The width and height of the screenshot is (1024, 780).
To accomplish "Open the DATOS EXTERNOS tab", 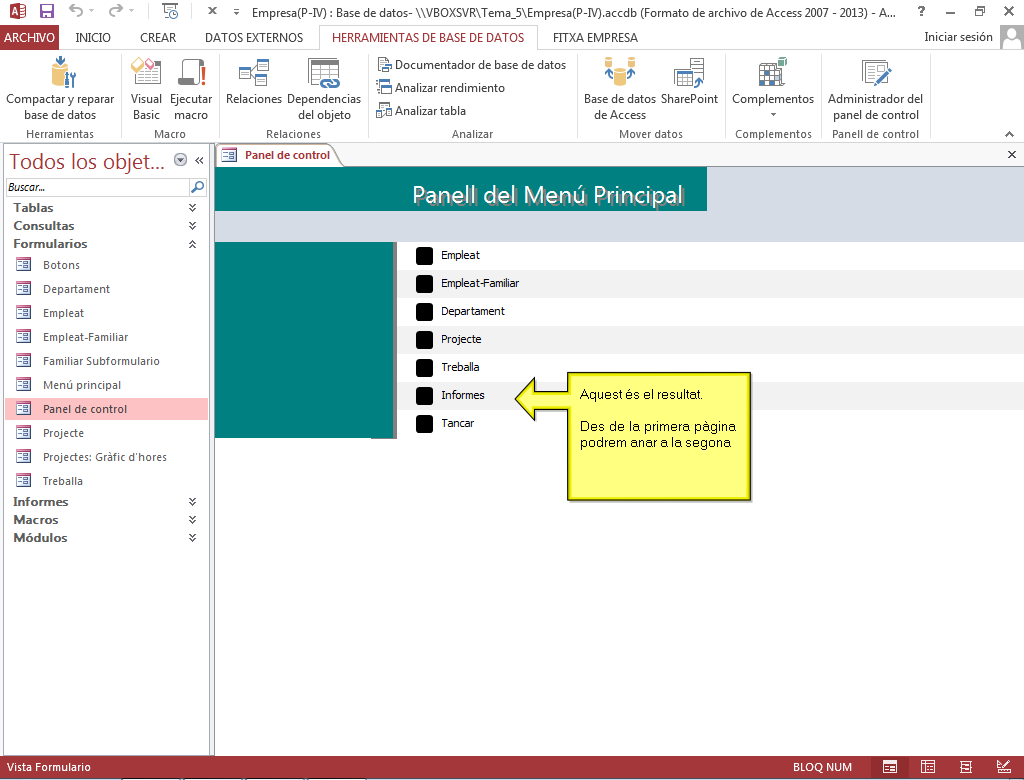I will (x=254, y=37).
